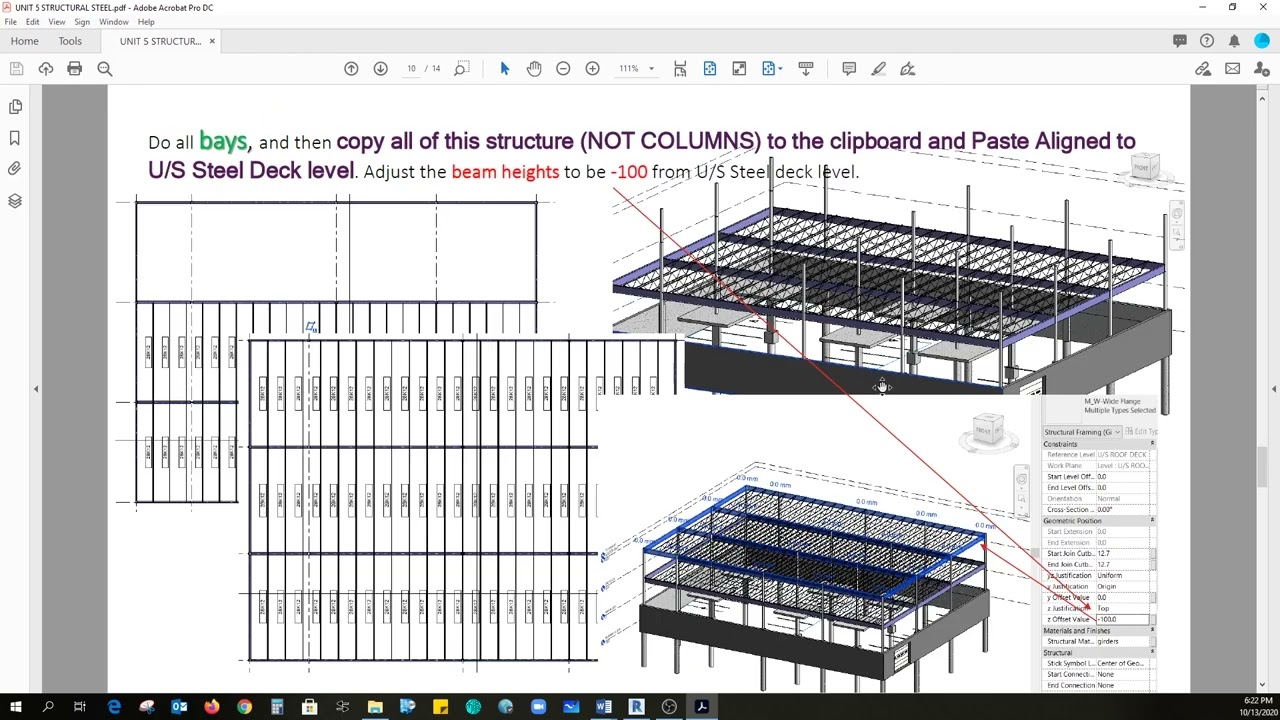Switch to full screen mode icon

739,68
